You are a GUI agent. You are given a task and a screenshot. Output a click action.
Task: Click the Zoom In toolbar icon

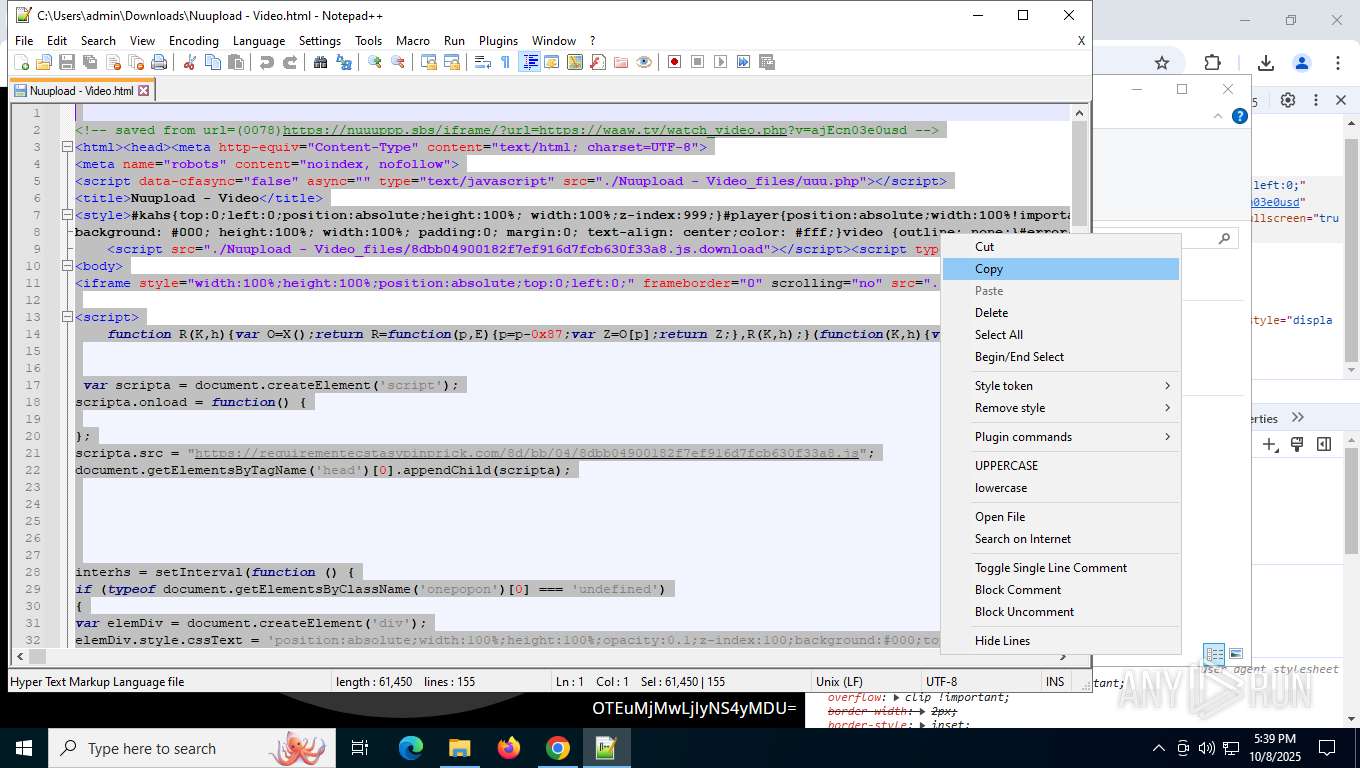[x=375, y=62]
